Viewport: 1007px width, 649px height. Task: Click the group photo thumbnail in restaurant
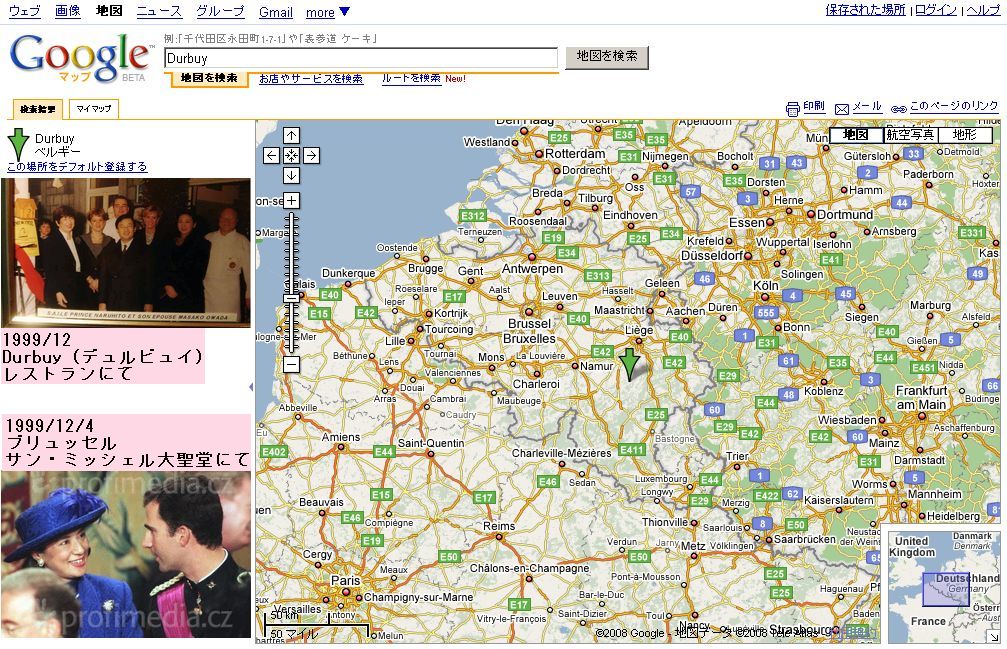point(126,253)
